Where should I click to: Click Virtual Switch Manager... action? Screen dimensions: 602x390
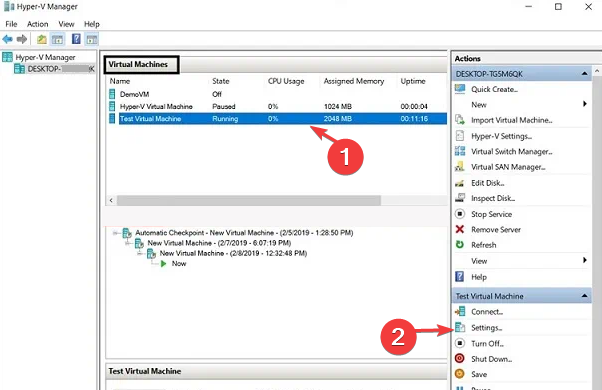pos(512,152)
